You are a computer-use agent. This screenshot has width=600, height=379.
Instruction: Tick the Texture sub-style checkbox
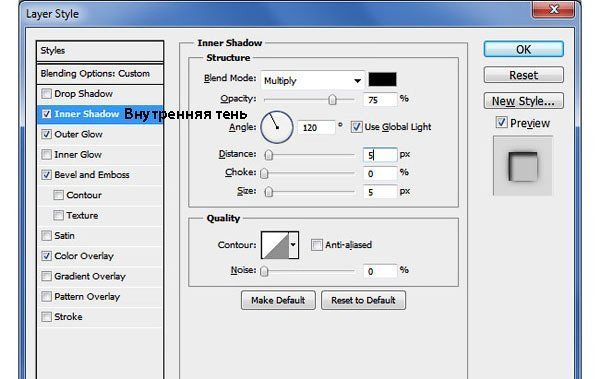pos(58,216)
